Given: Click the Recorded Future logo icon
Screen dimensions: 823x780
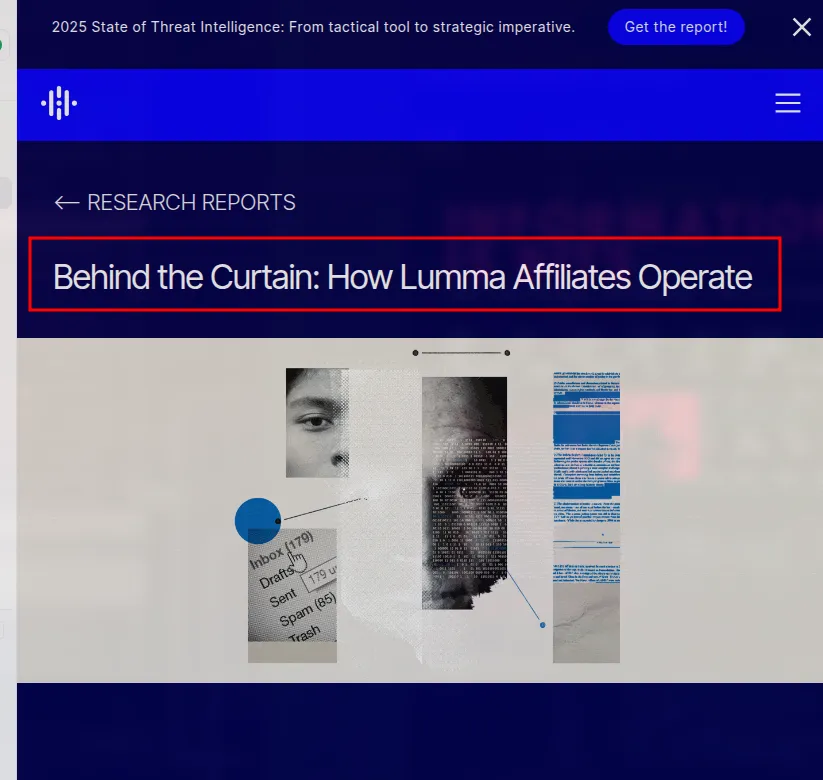Looking at the screenshot, I should pos(59,103).
